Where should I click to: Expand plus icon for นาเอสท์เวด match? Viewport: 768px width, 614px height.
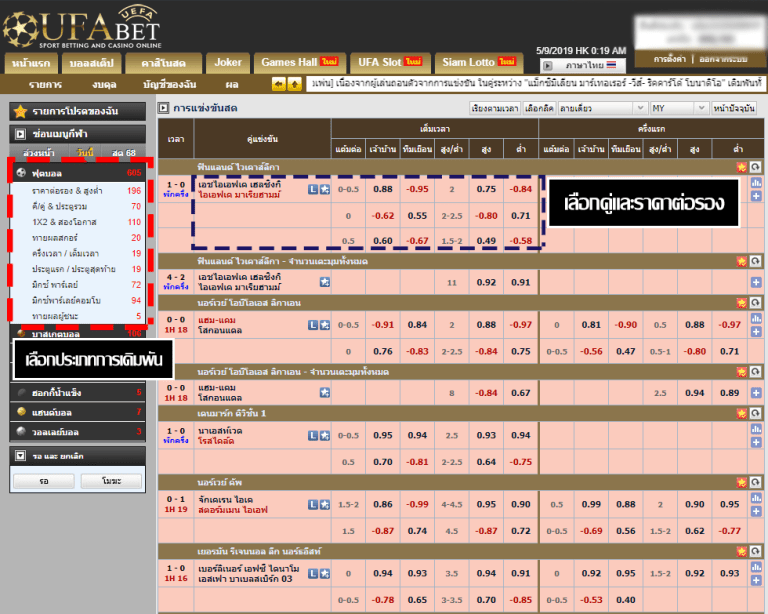pos(756,442)
